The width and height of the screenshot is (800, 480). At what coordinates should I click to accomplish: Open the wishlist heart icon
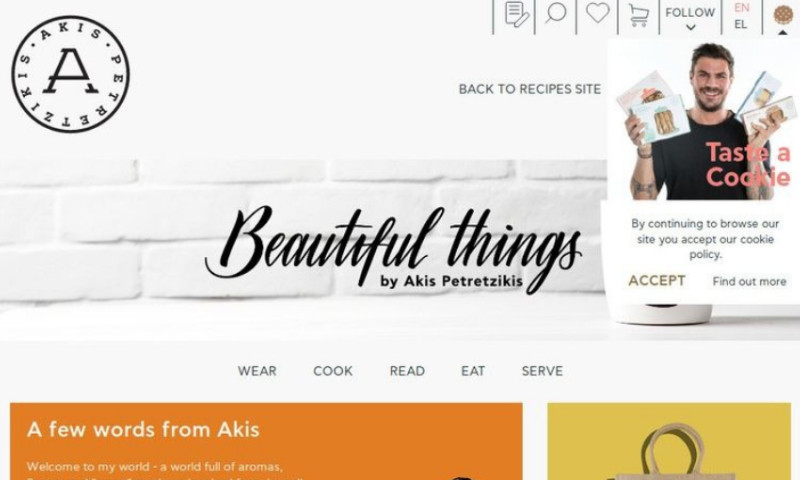click(x=597, y=13)
